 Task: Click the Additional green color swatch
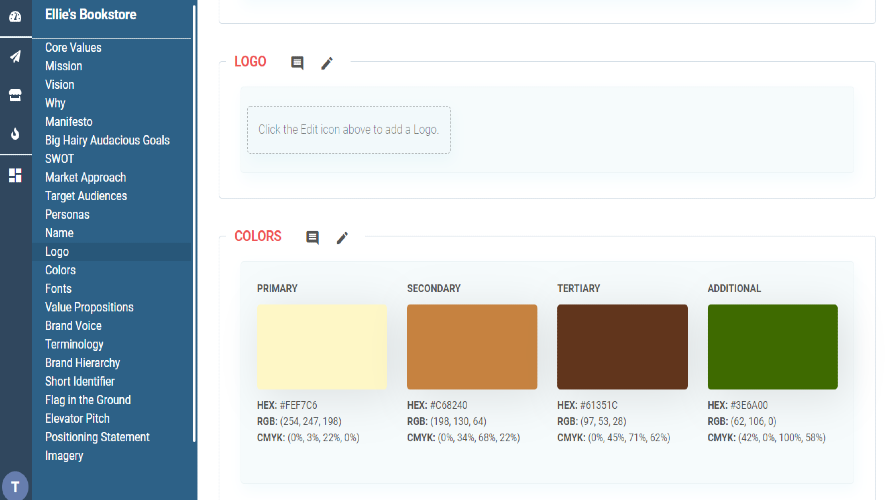pyautogui.click(x=772, y=347)
